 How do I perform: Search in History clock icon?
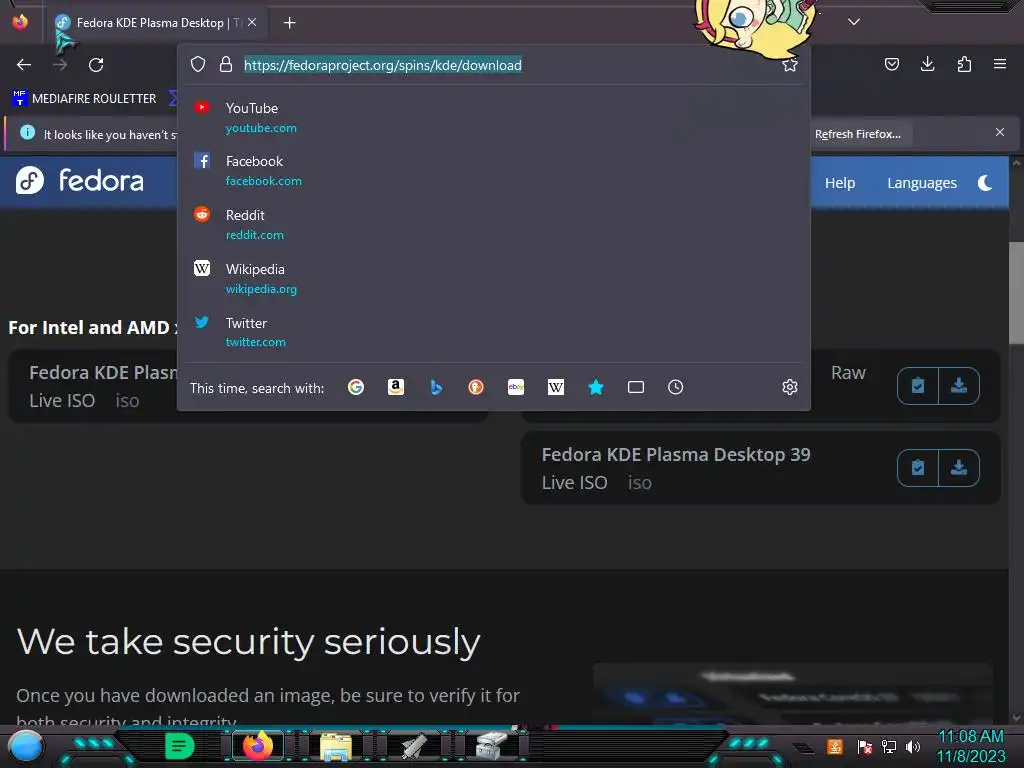coord(676,387)
